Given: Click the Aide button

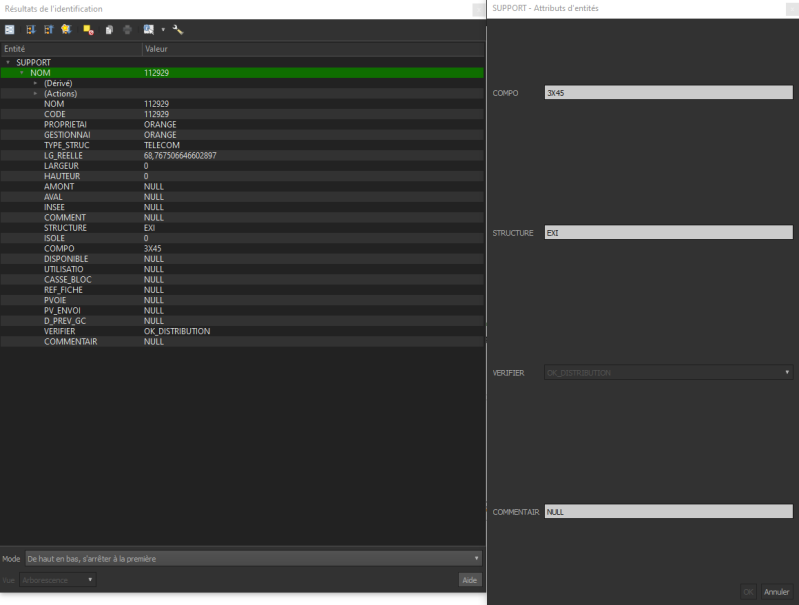Looking at the screenshot, I should point(468,580).
